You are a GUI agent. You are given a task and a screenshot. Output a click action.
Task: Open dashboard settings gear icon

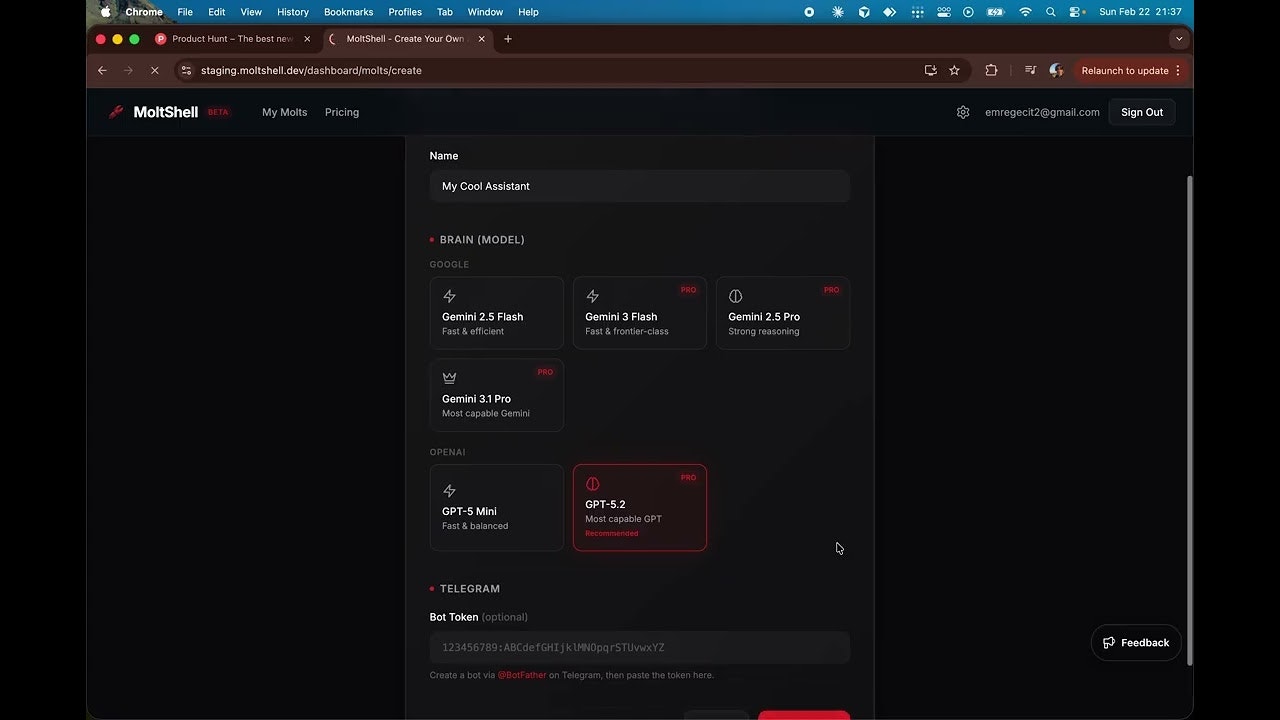963,112
